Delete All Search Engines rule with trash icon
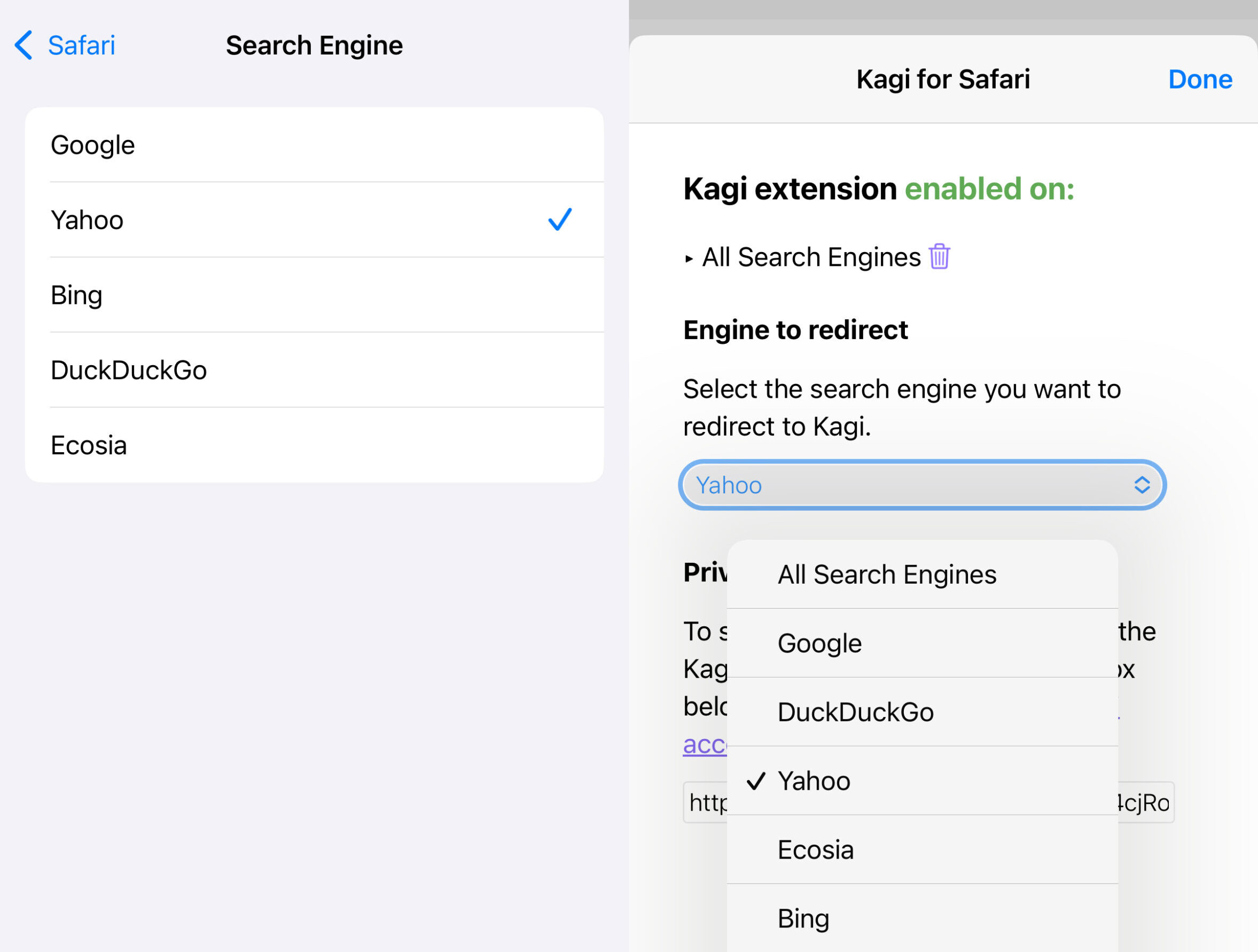Screen dimensions: 1258x952 point(939,256)
